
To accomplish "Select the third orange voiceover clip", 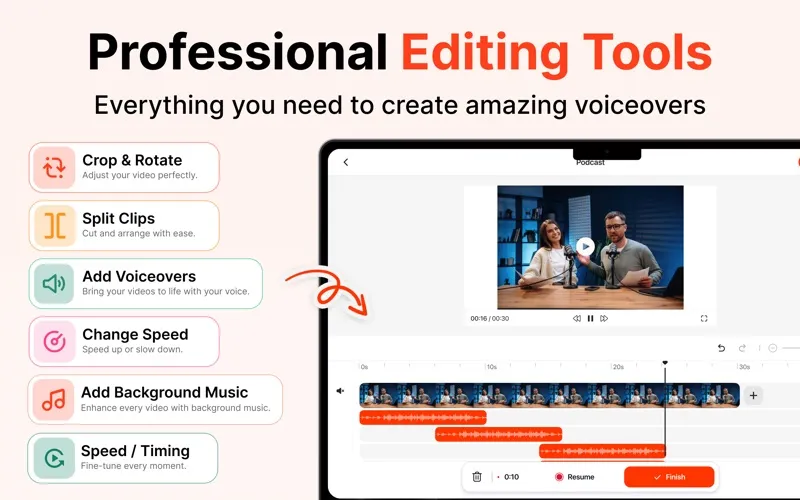I will (603, 451).
